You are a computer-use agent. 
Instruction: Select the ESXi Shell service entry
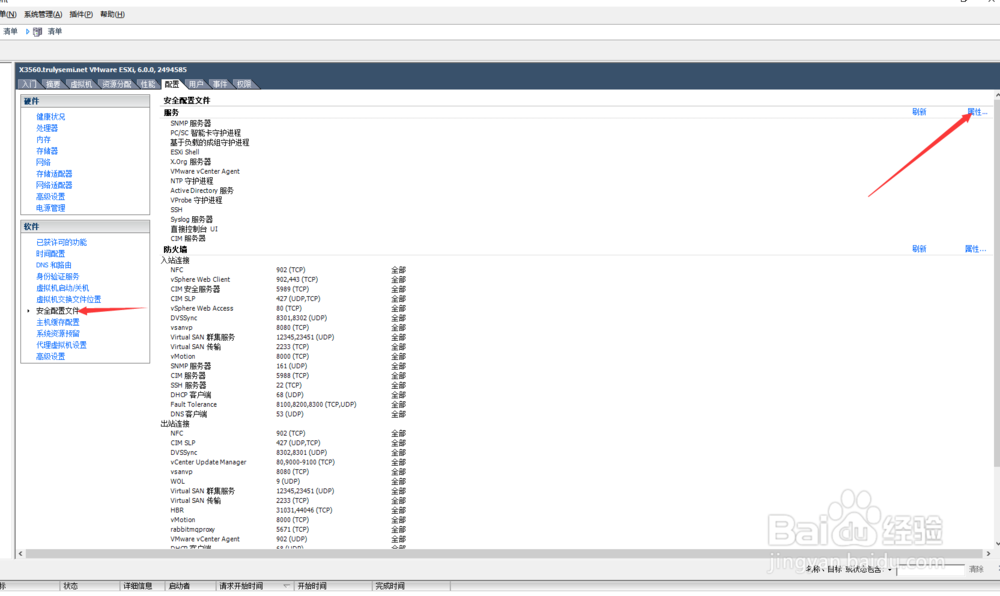[x=185, y=152]
